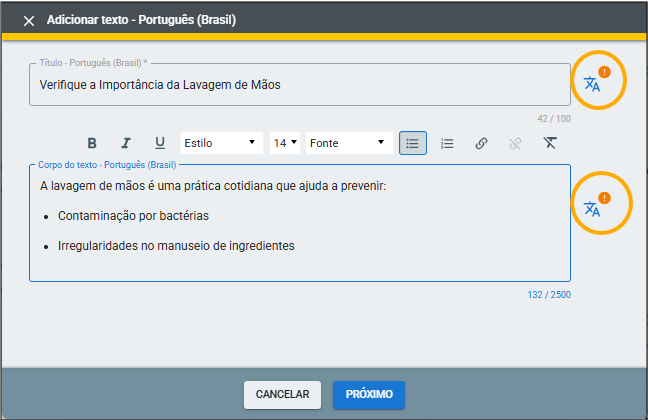Apply numbered list formatting
648x420 pixels.
click(x=447, y=143)
